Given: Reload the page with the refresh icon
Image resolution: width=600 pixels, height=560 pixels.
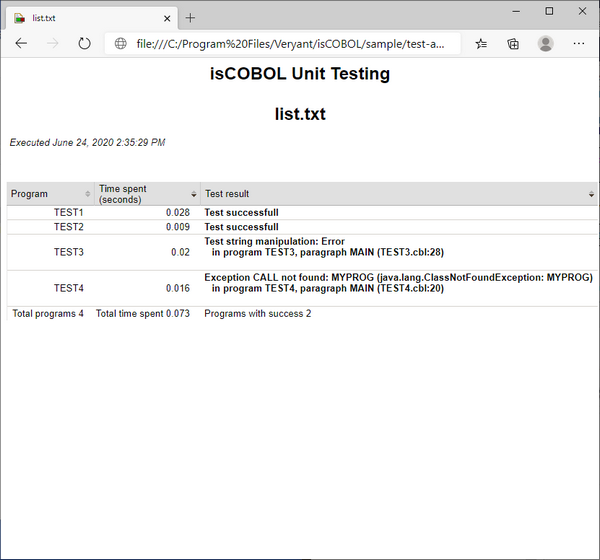Looking at the screenshot, I should tap(84, 44).
